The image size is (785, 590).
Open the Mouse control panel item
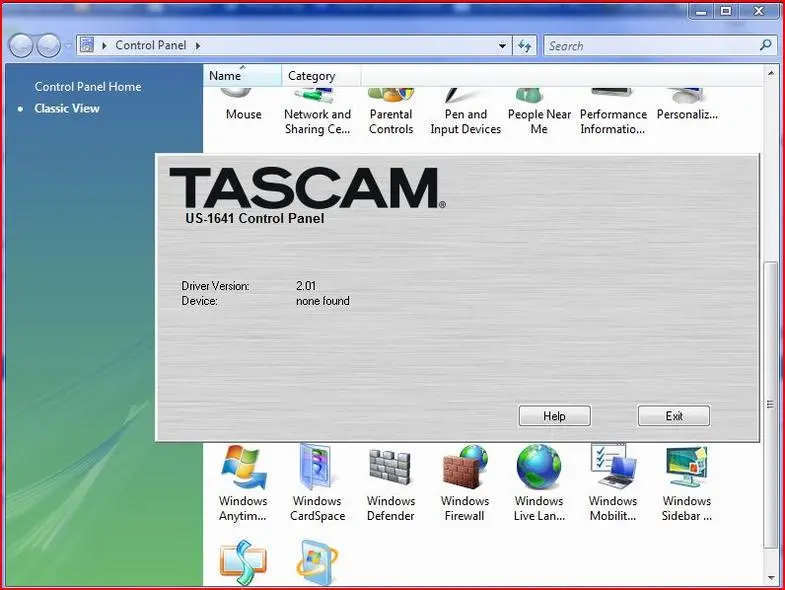(x=243, y=106)
